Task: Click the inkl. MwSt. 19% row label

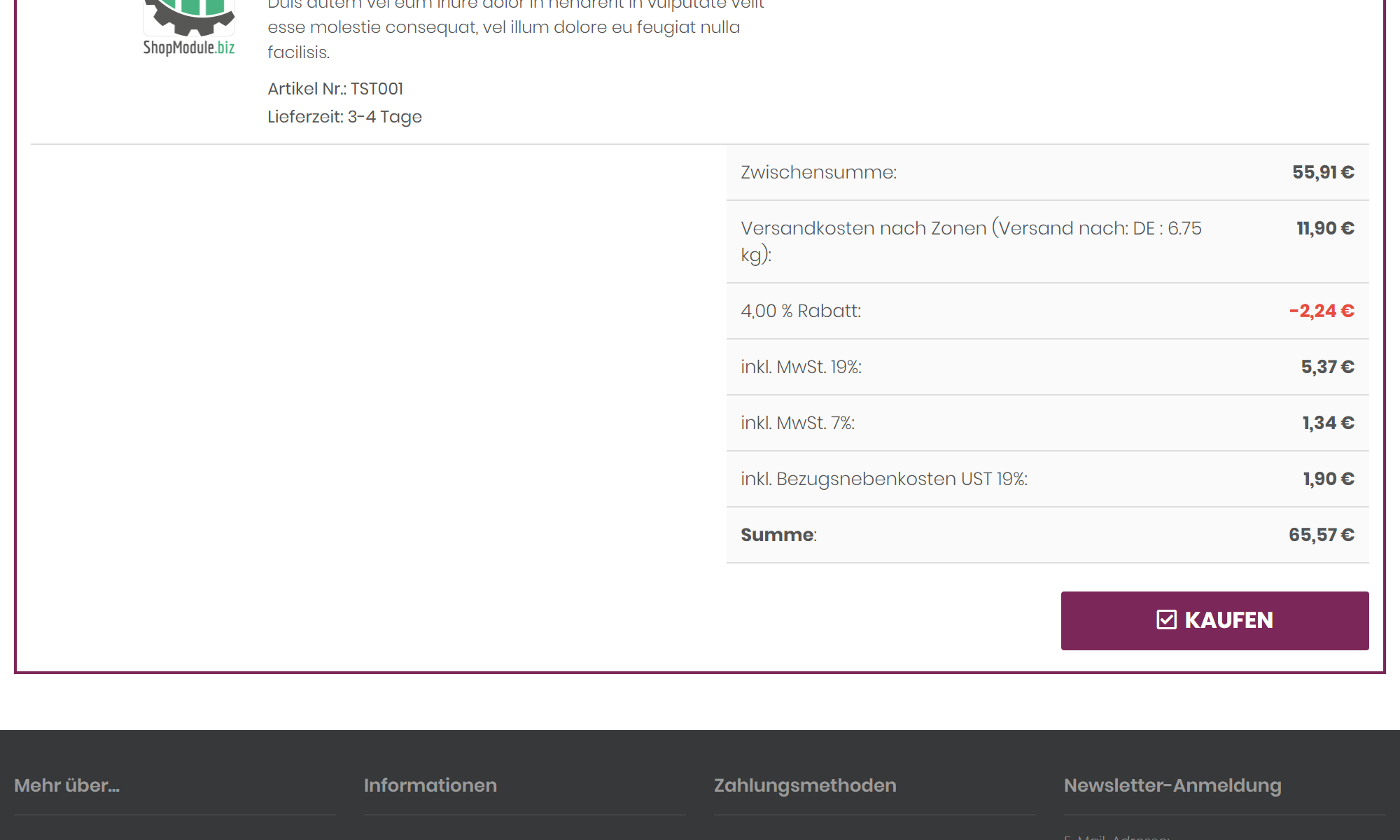Action: click(801, 367)
